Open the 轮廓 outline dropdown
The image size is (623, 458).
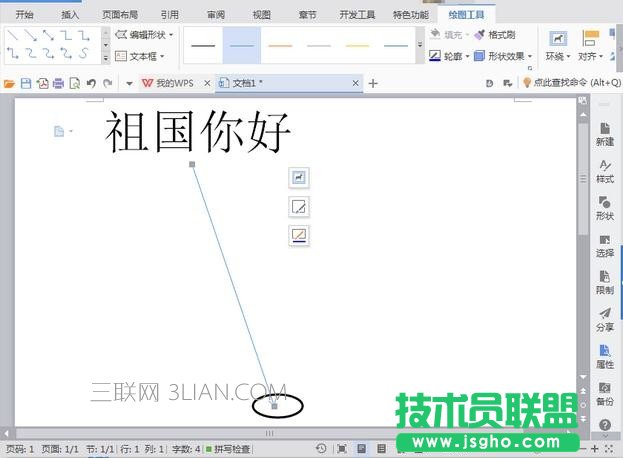[450, 56]
